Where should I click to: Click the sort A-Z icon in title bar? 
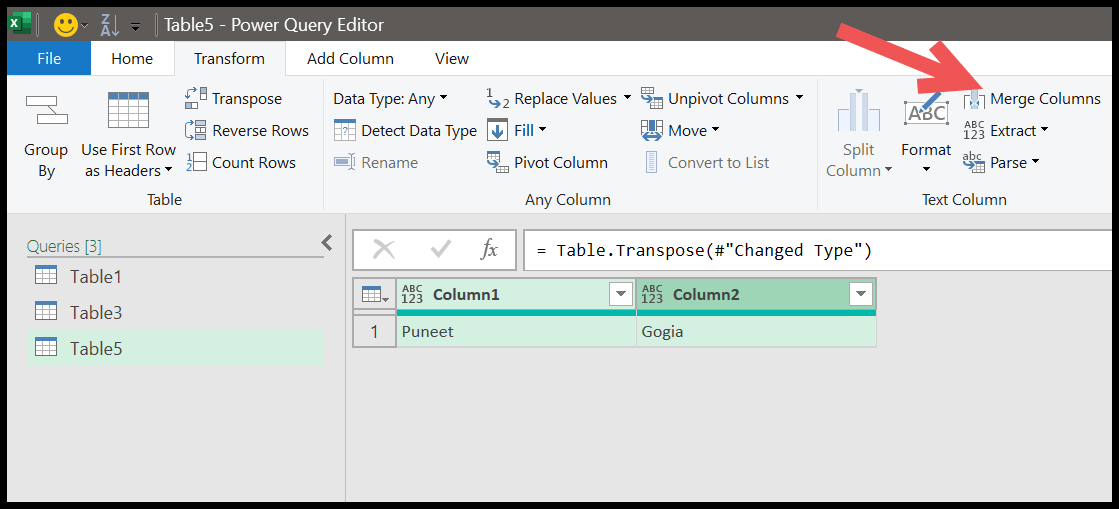point(110,26)
